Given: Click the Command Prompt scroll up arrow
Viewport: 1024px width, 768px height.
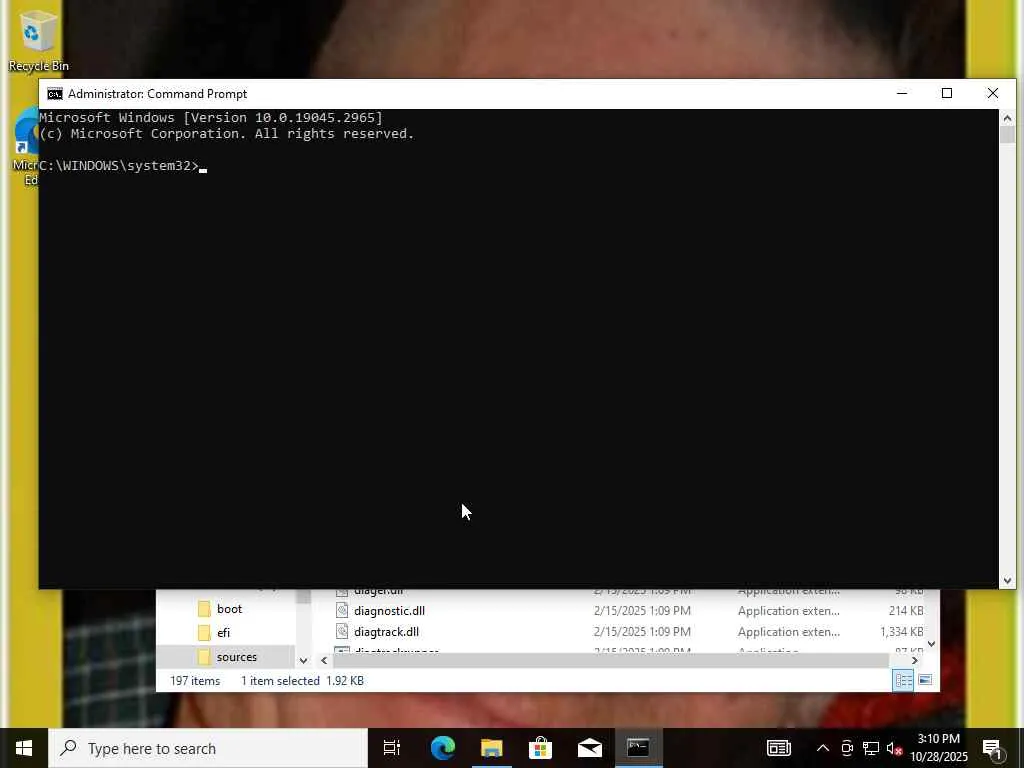Looking at the screenshot, I should [x=1007, y=118].
